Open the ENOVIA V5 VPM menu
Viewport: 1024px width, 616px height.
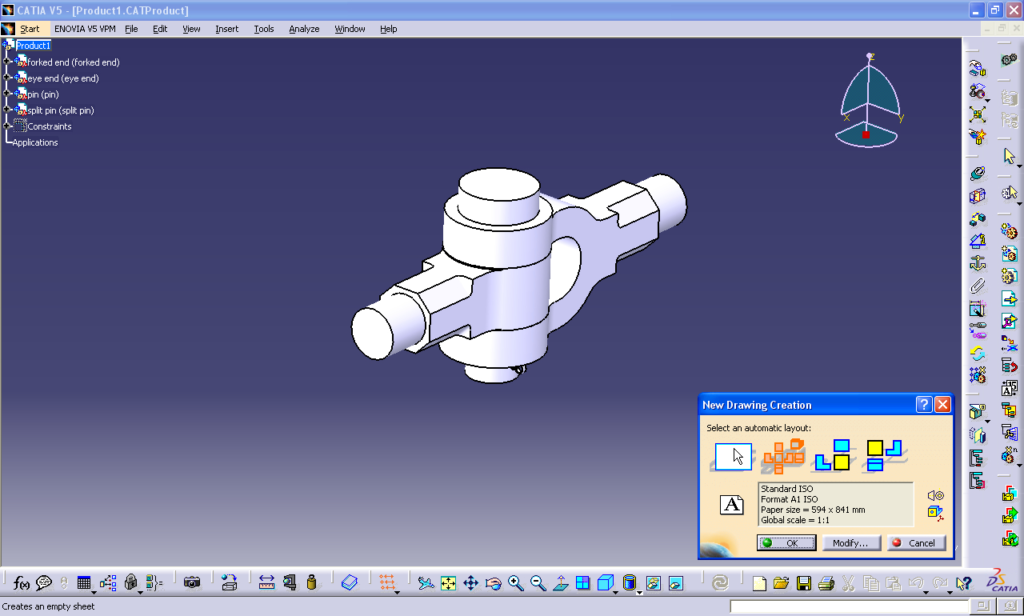[85, 29]
